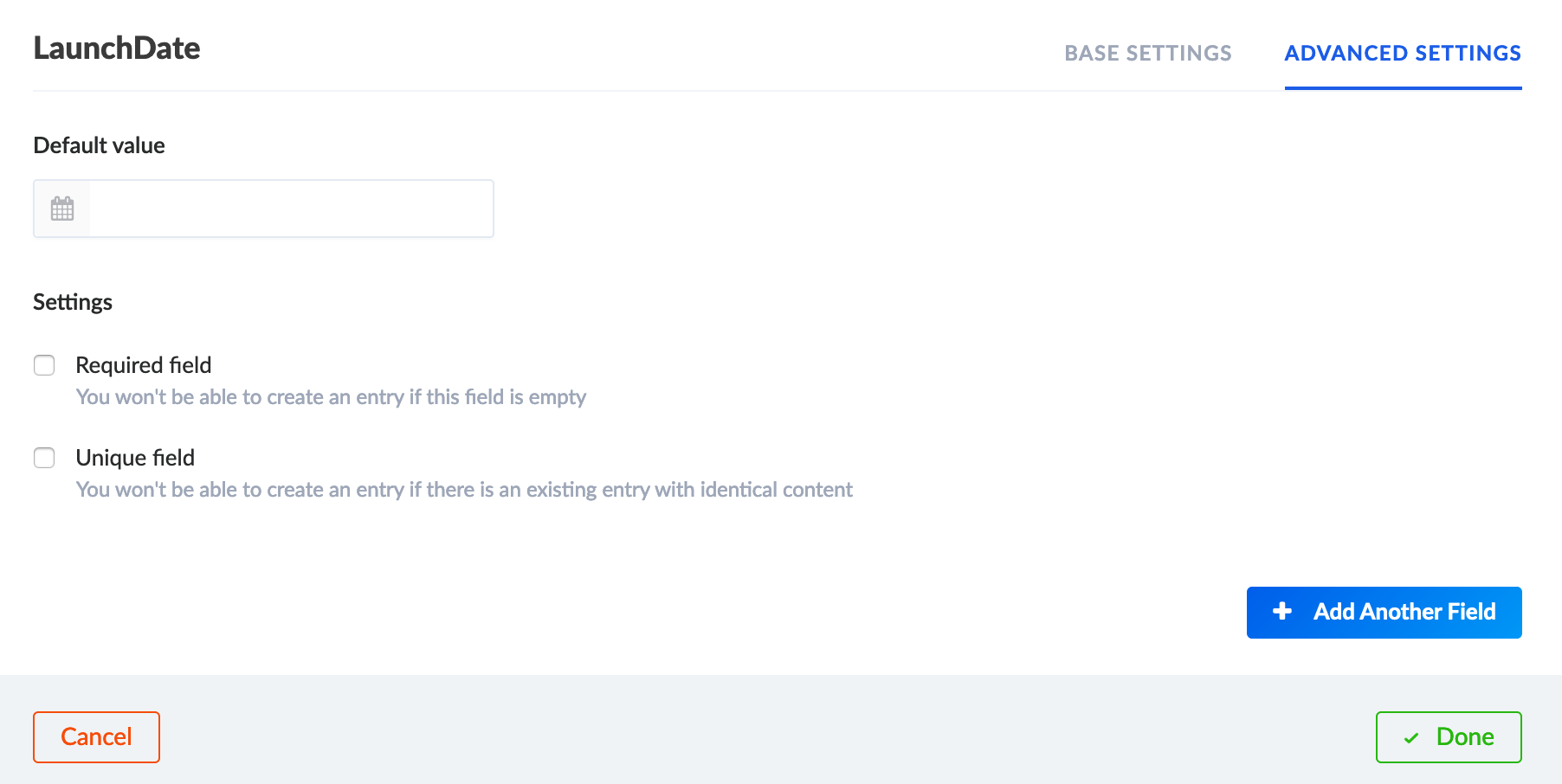Switch to the Base Settings tab

click(1148, 53)
